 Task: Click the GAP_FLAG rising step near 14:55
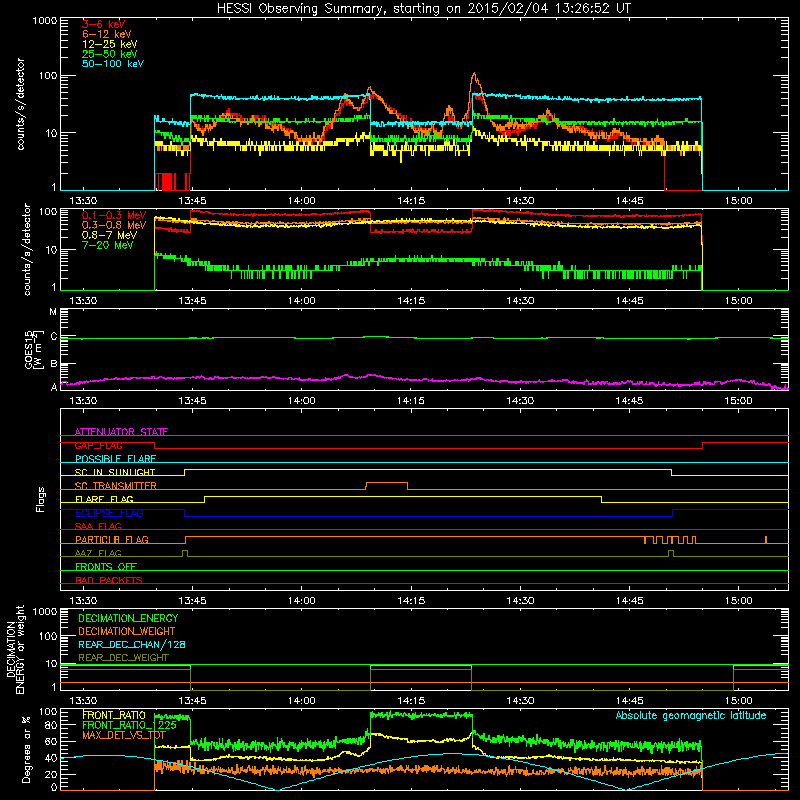[x=703, y=445]
